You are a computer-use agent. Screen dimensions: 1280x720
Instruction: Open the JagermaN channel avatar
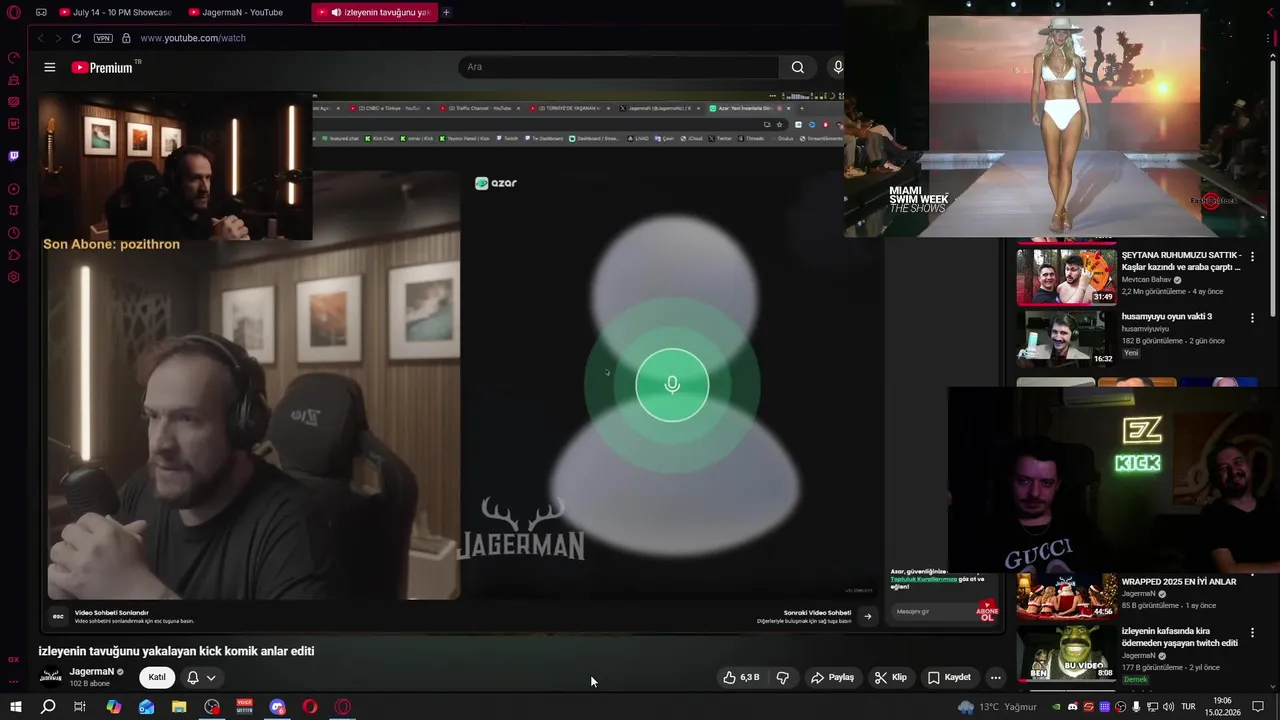51,677
